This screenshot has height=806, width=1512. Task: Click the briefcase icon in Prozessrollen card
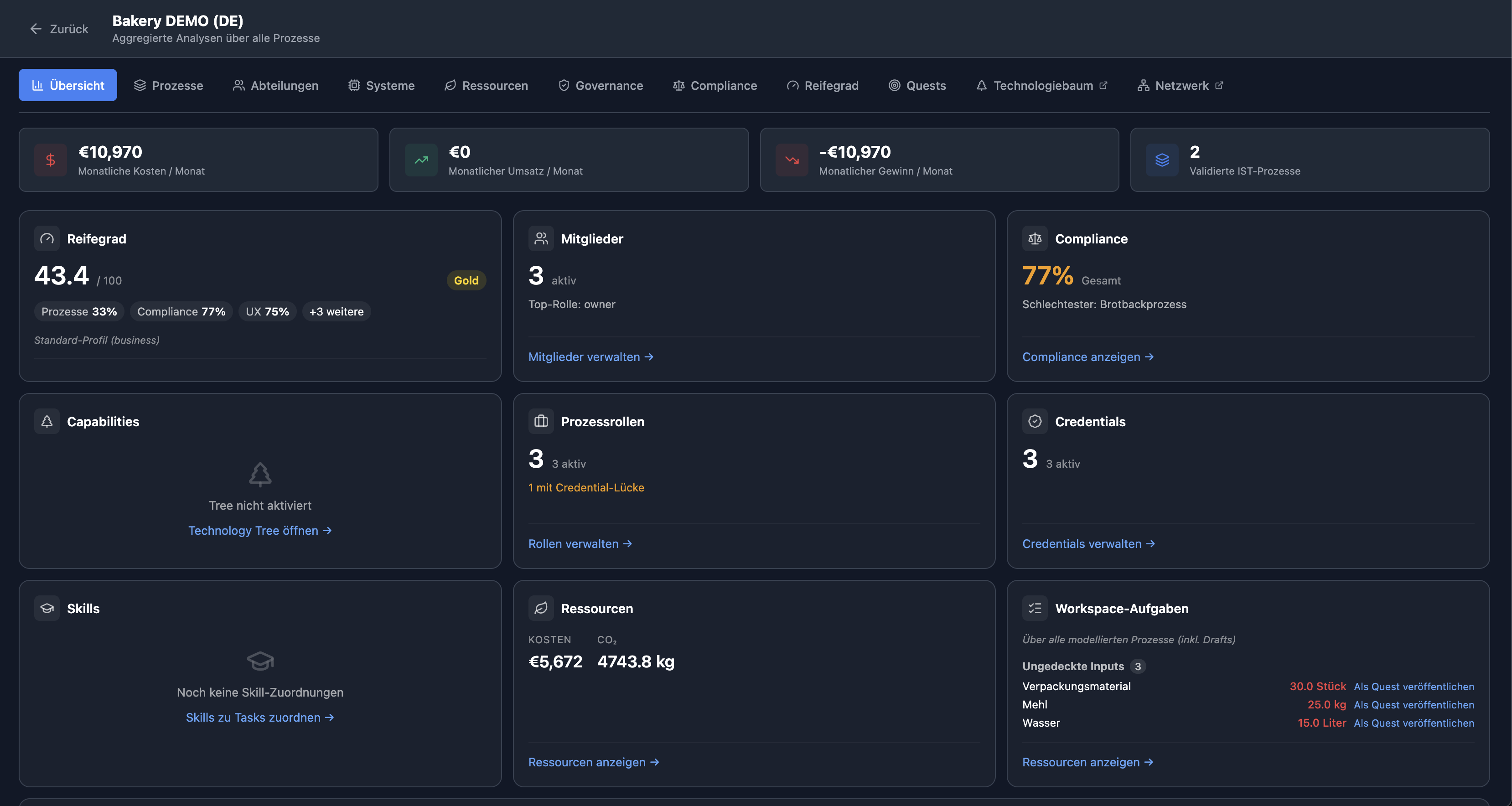(x=541, y=422)
